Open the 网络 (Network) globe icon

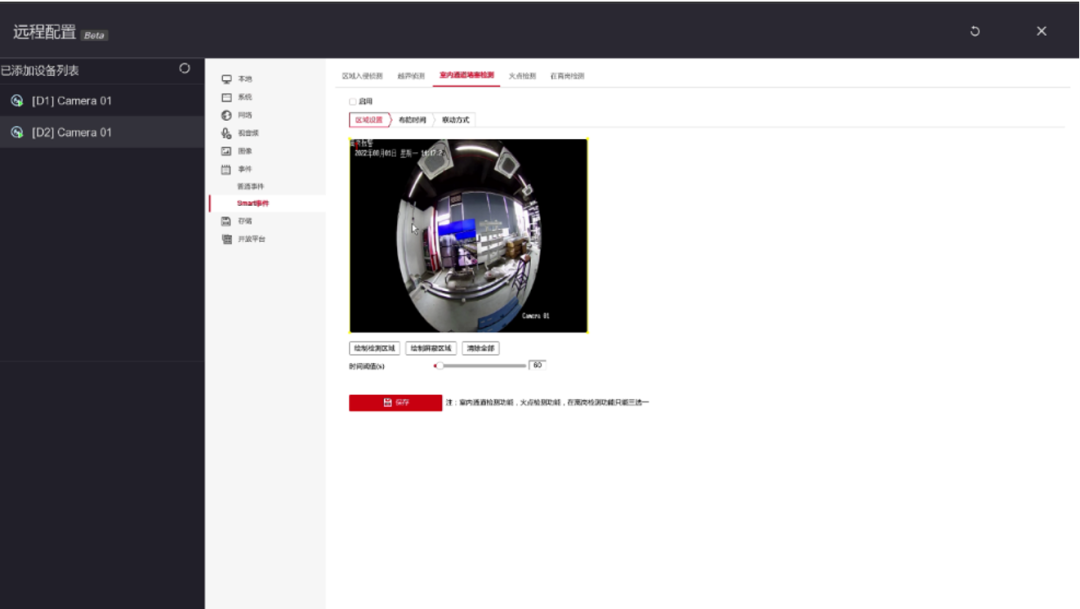227,115
